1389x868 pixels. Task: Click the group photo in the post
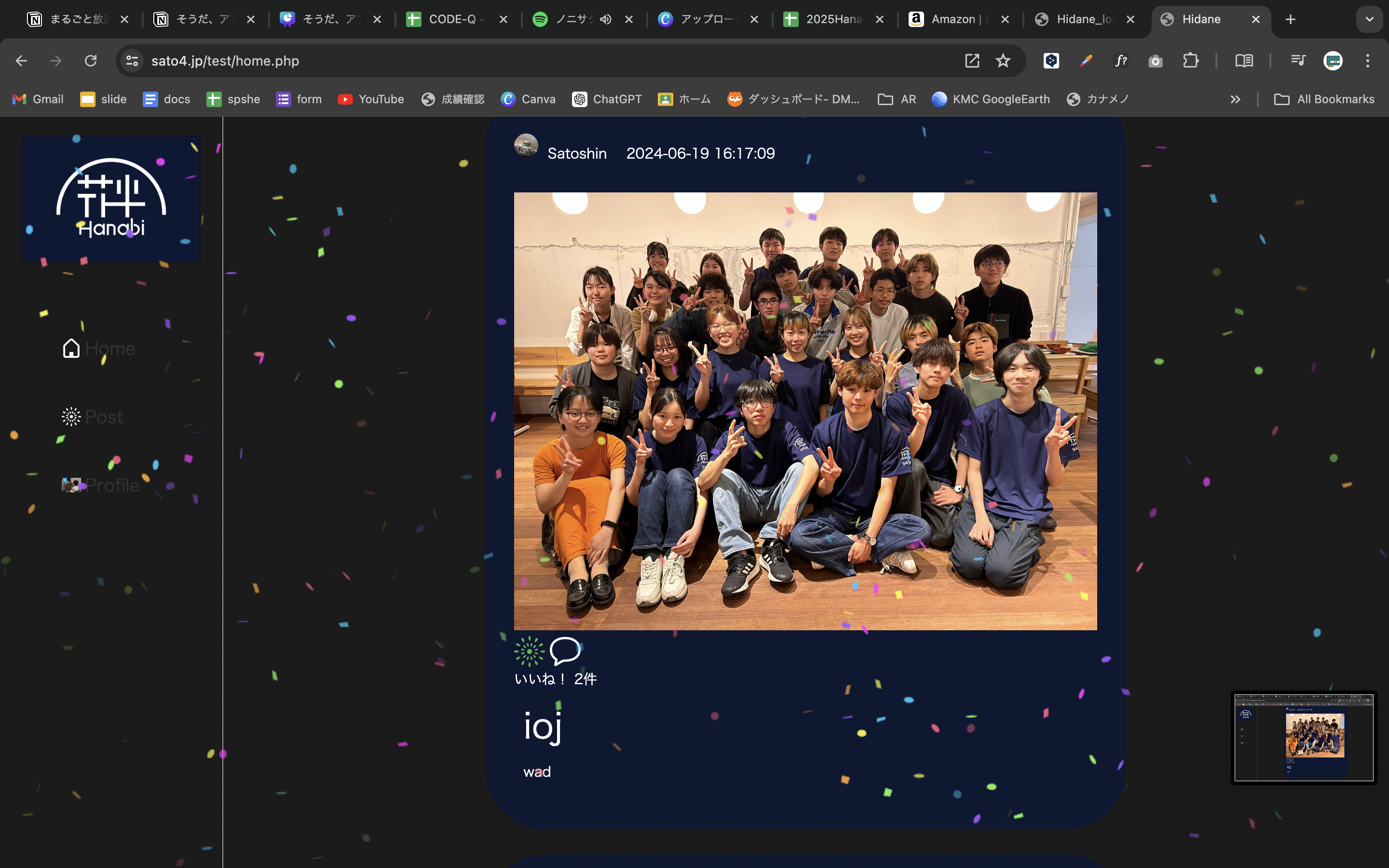[x=804, y=411]
